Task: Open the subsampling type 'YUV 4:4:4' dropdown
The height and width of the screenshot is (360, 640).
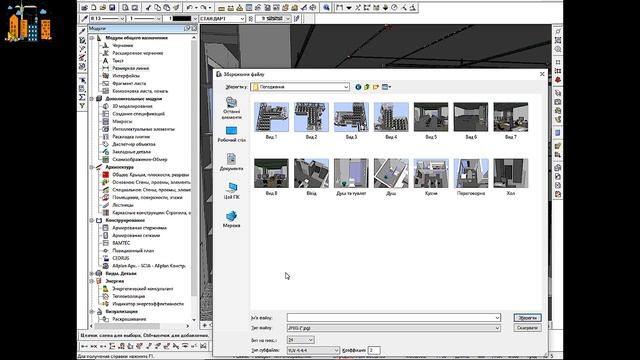Action: 313,350
